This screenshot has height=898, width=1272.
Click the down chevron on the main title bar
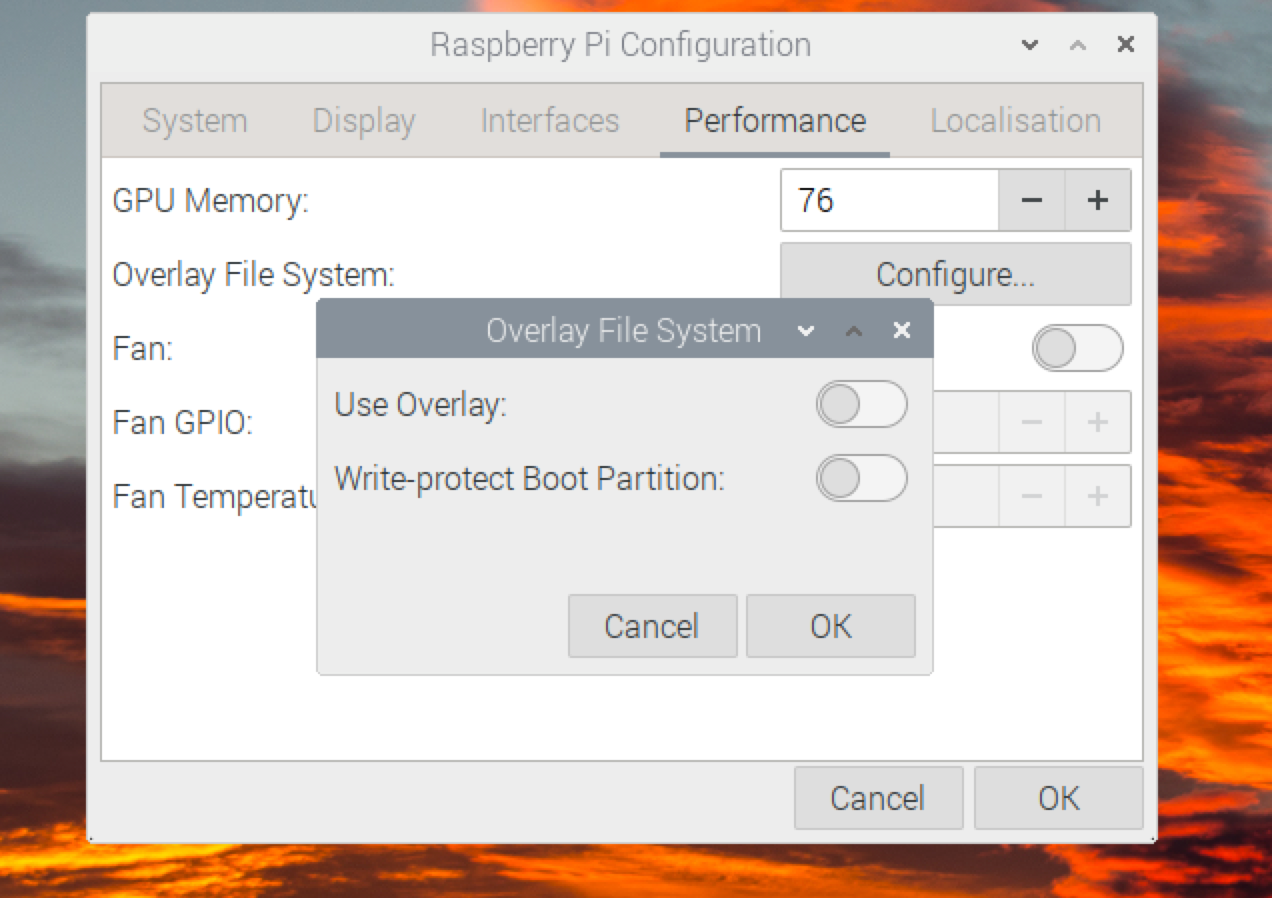tap(1029, 45)
